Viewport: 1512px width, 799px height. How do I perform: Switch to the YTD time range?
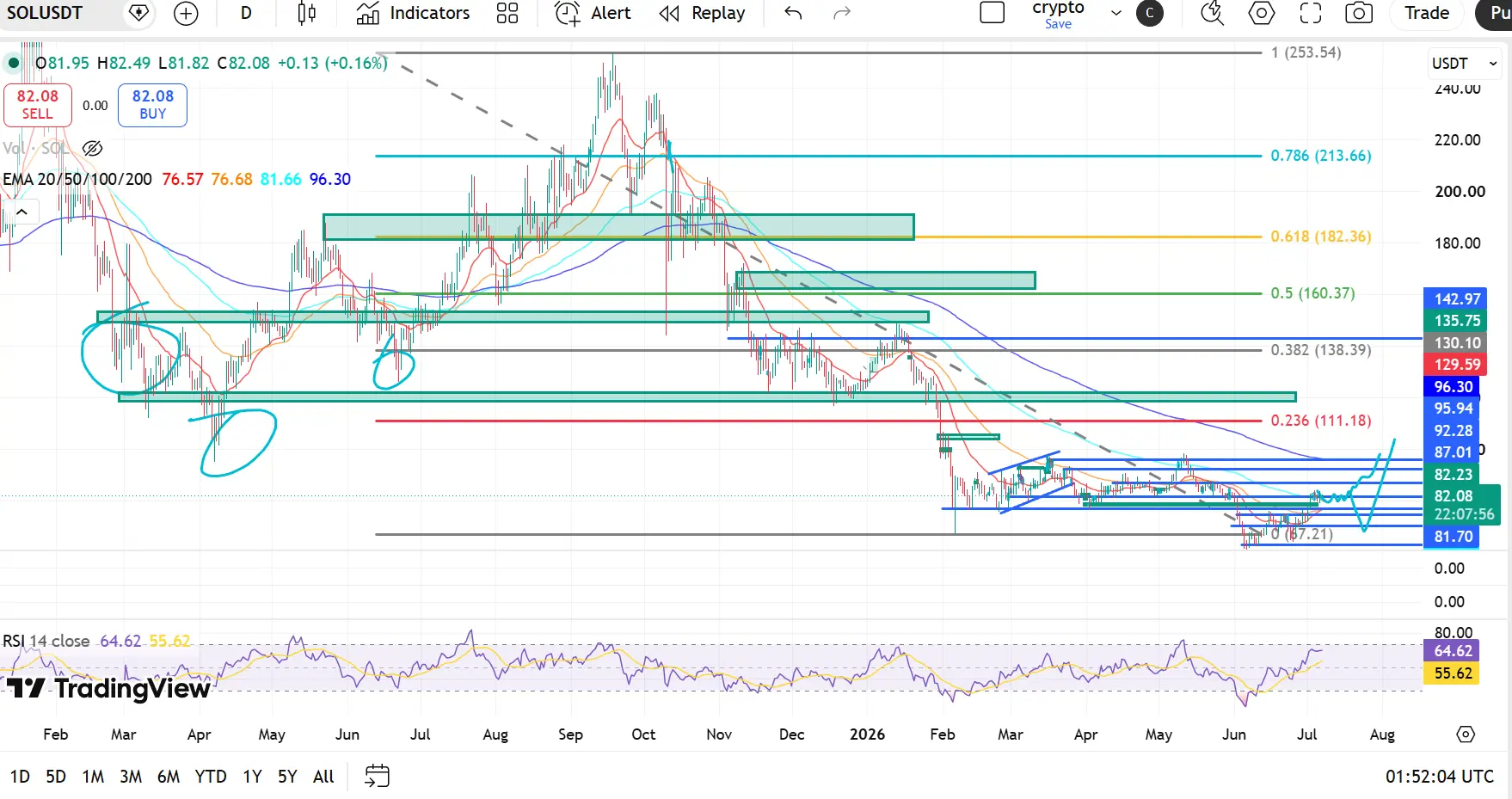point(211,777)
